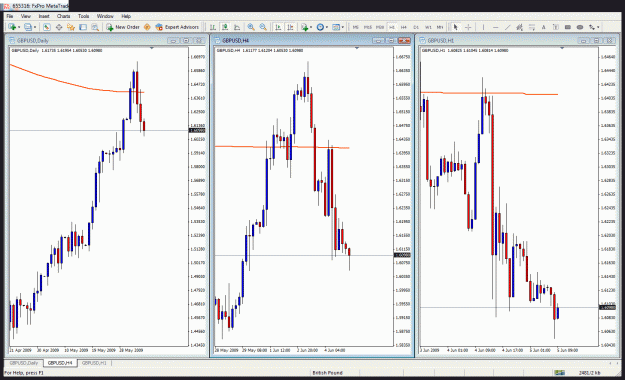
Task: Launch MetaEditor from the toolbar
Action: click(x=147, y=27)
